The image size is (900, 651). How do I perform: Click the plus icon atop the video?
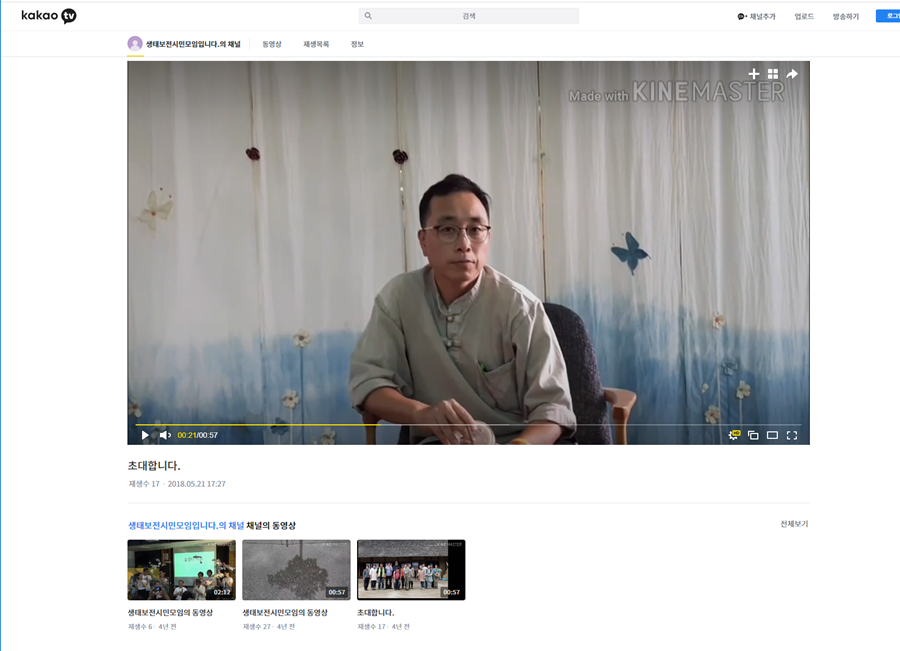click(x=754, y=74)
